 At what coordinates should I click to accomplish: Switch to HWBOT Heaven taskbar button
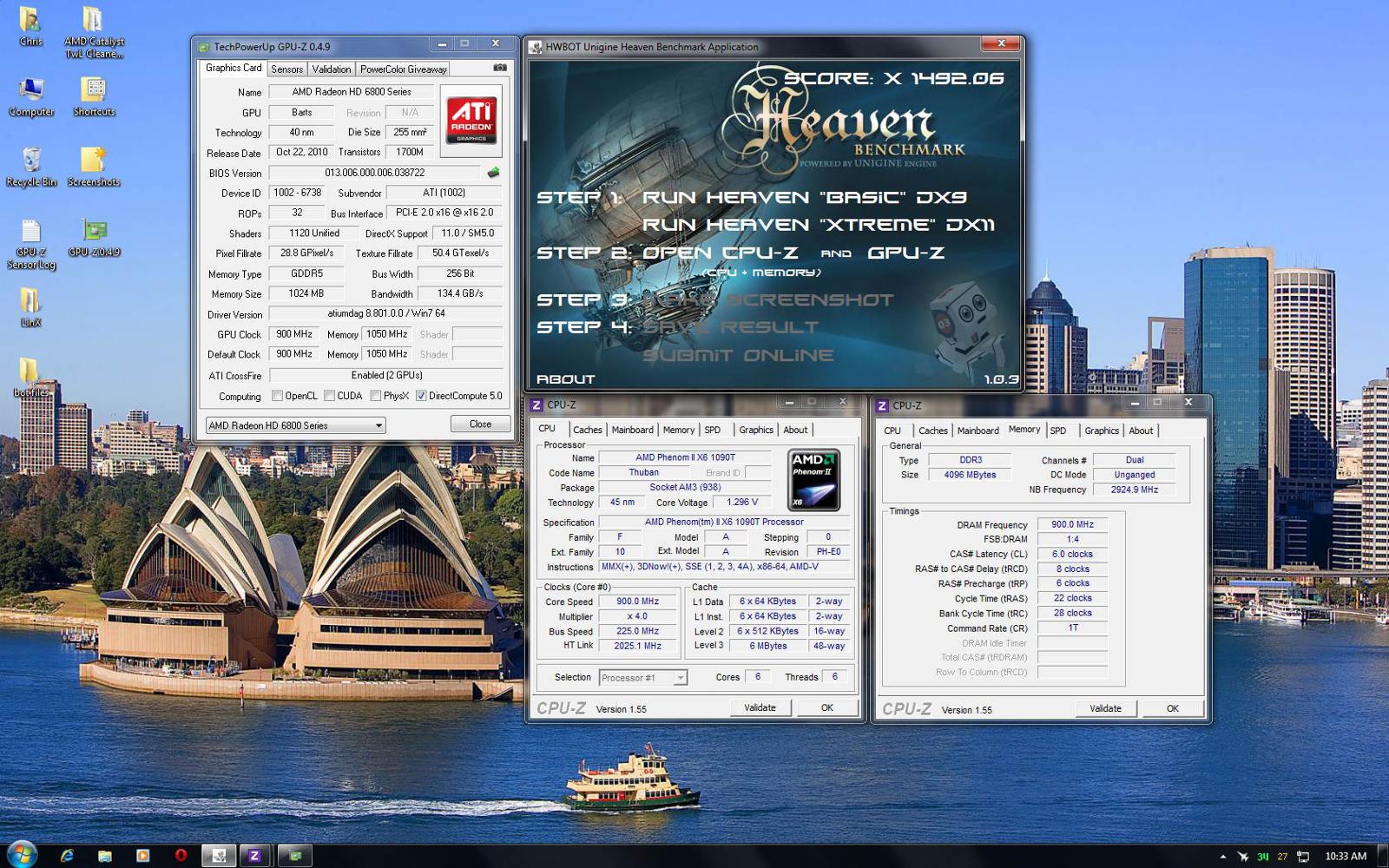point(219,856)
